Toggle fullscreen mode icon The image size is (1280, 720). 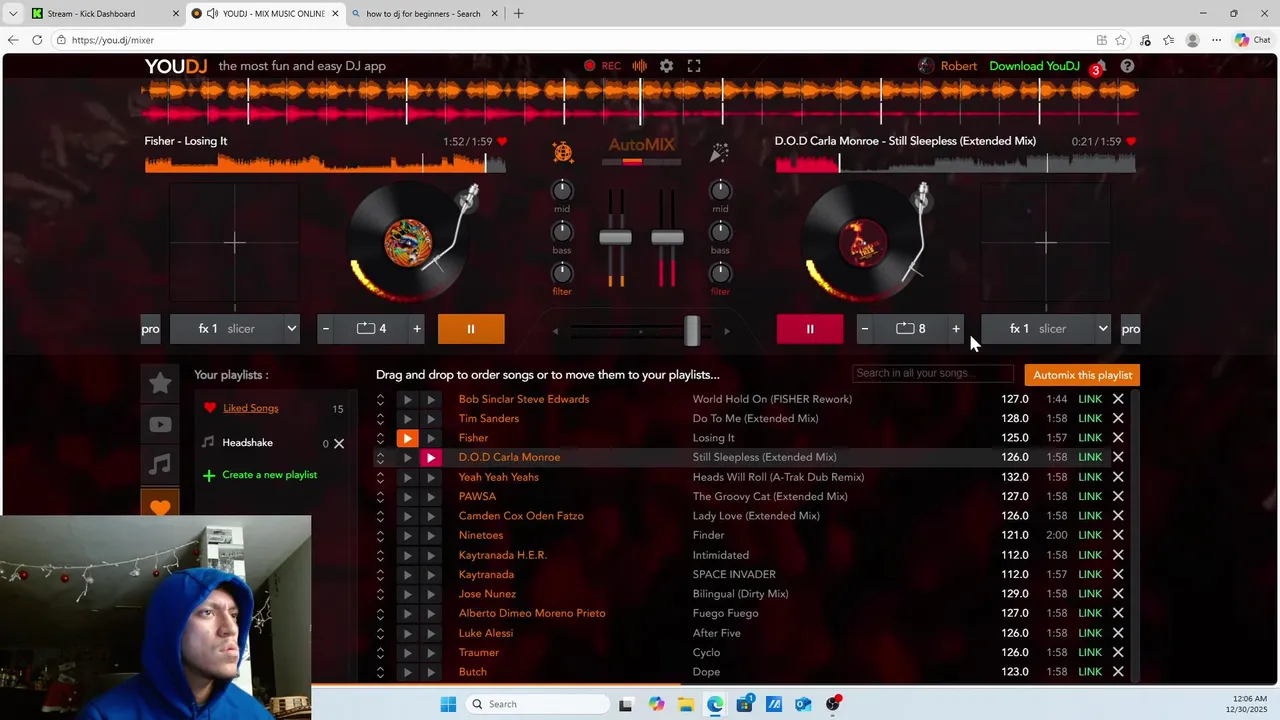(694, 66)
